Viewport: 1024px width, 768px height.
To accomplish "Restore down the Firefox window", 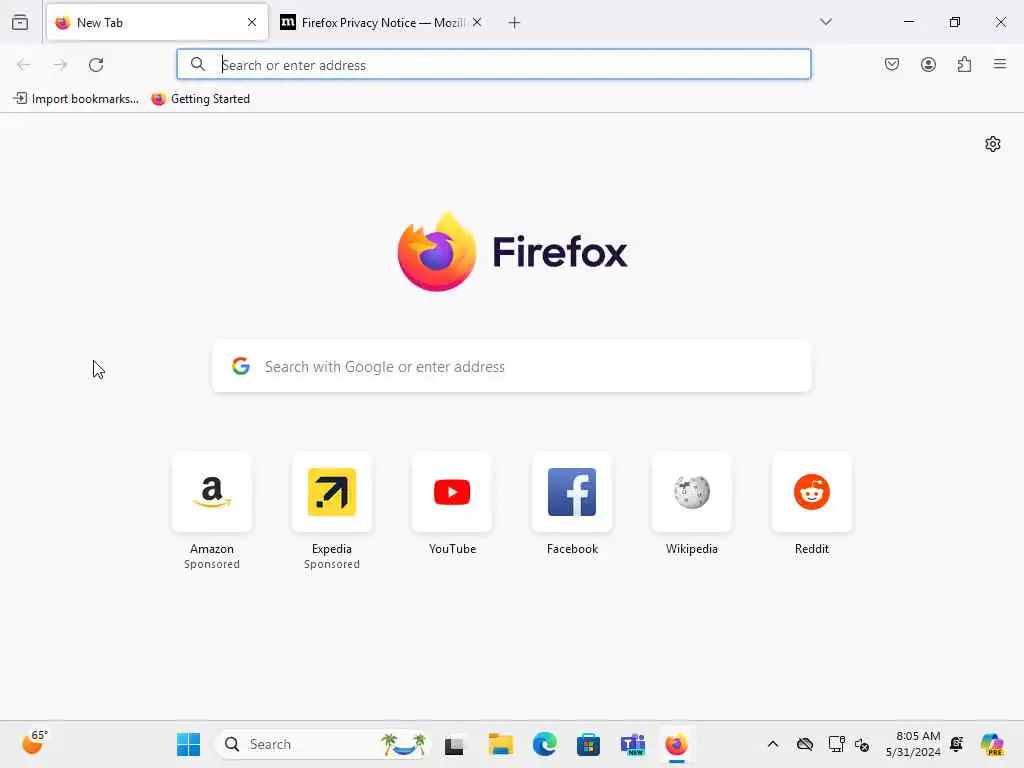I will click(955, 22).
